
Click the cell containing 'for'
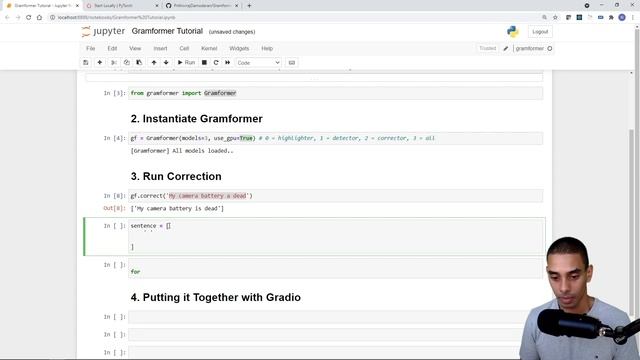336,268
